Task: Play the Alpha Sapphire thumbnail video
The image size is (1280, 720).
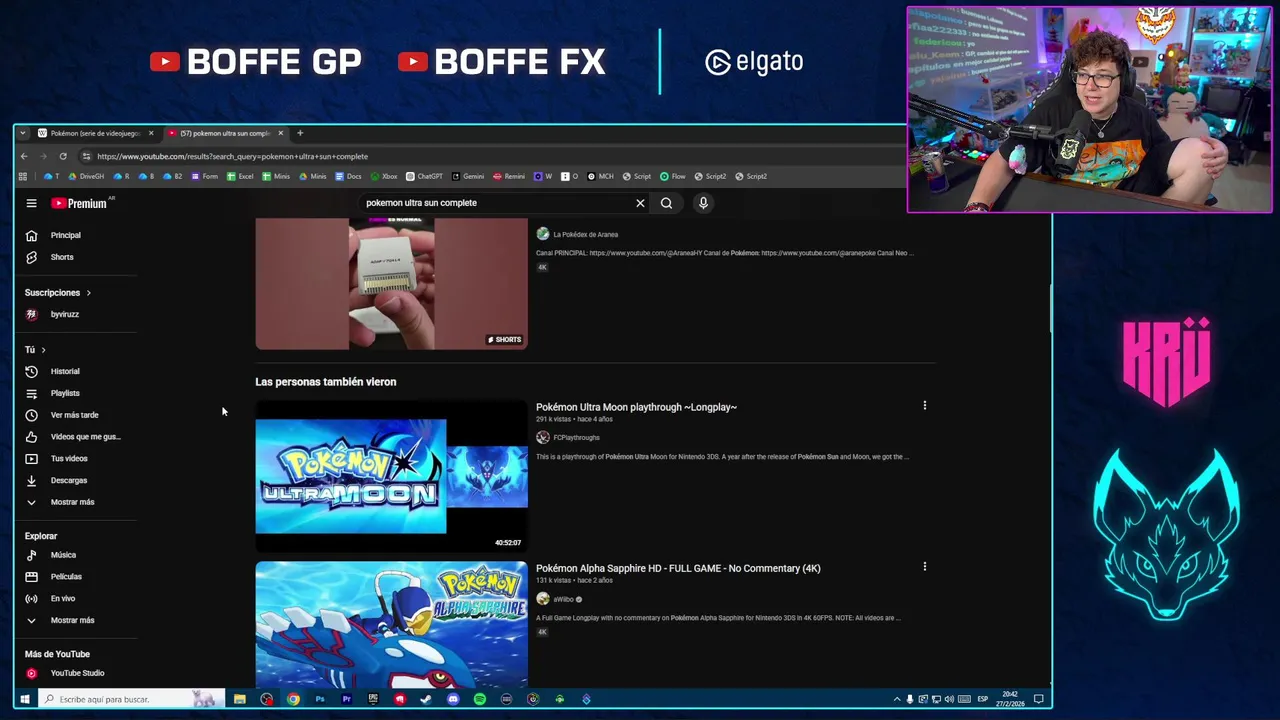Action: 391,624
